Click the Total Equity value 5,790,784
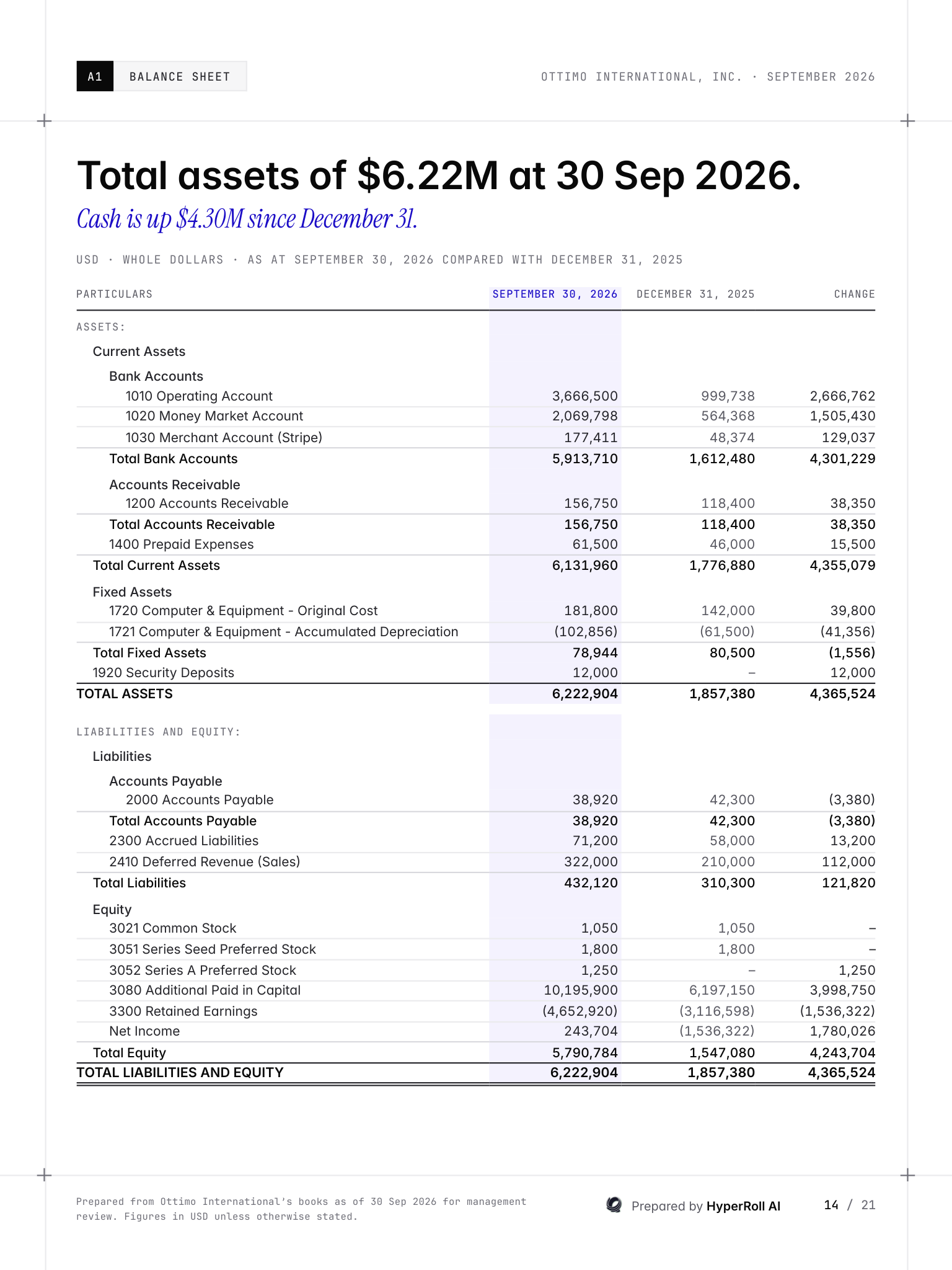Image resolution: width=952 pixels, height=1270 pixels. pos(584,1052)
